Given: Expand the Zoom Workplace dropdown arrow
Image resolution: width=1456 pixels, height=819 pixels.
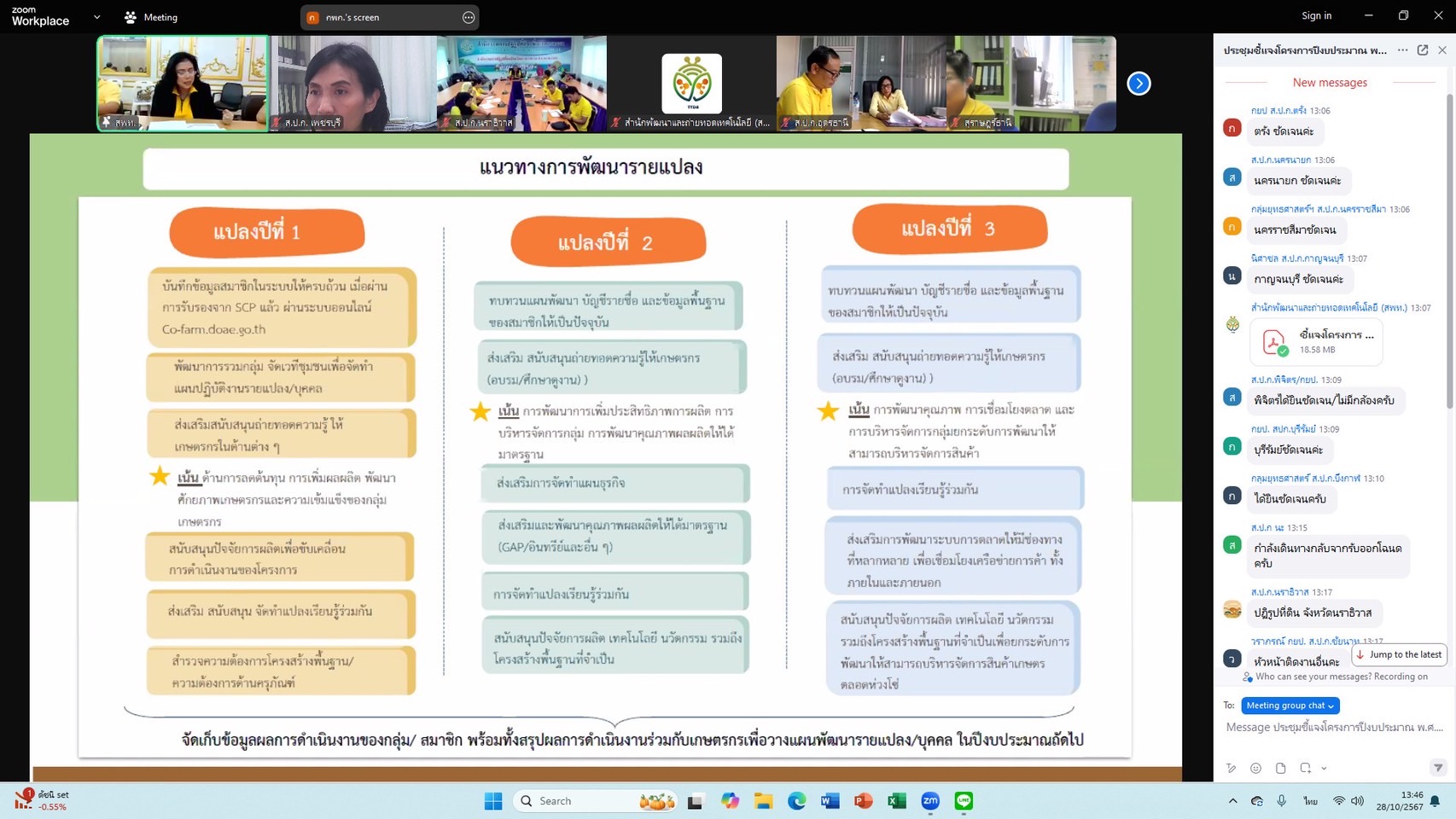Looking at the screenshot, I should click(x=96, y=17).
